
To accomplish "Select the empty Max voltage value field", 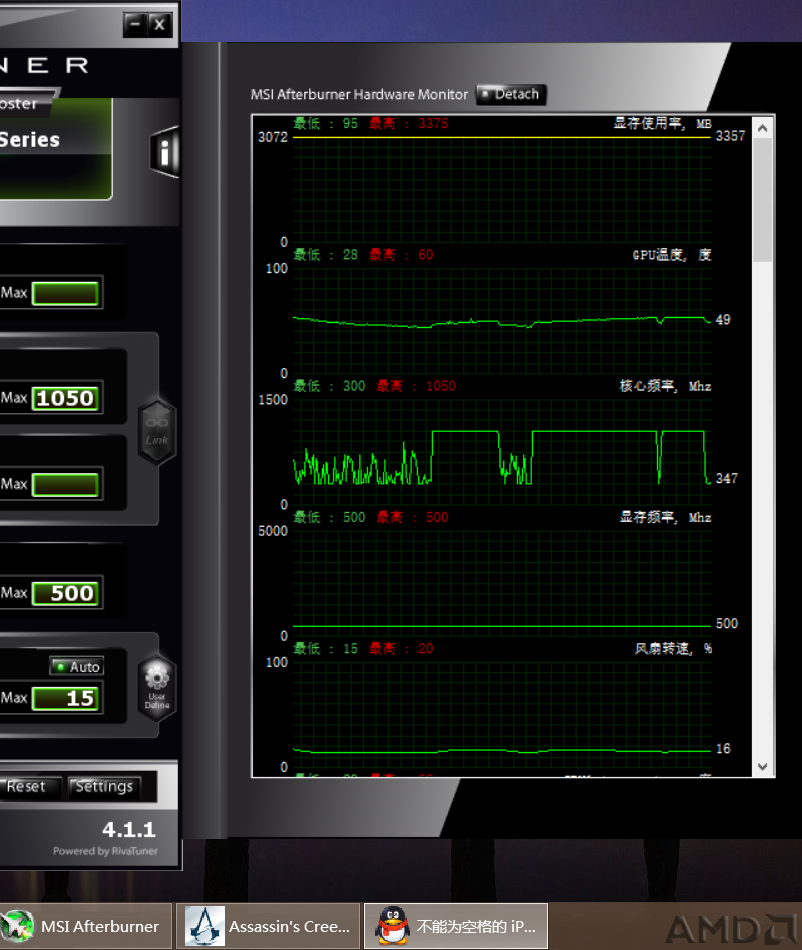I will pyautogui.click(x=65, y=293).
